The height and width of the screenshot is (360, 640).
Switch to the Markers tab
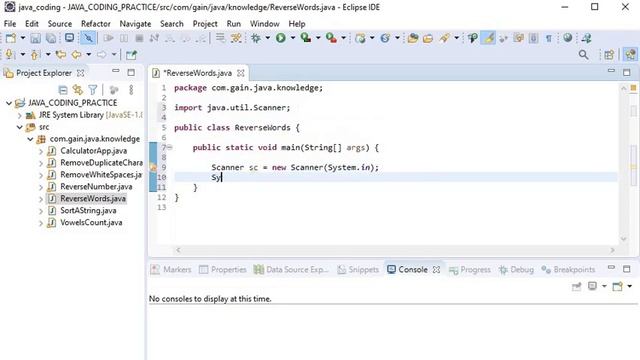point(171,269)
